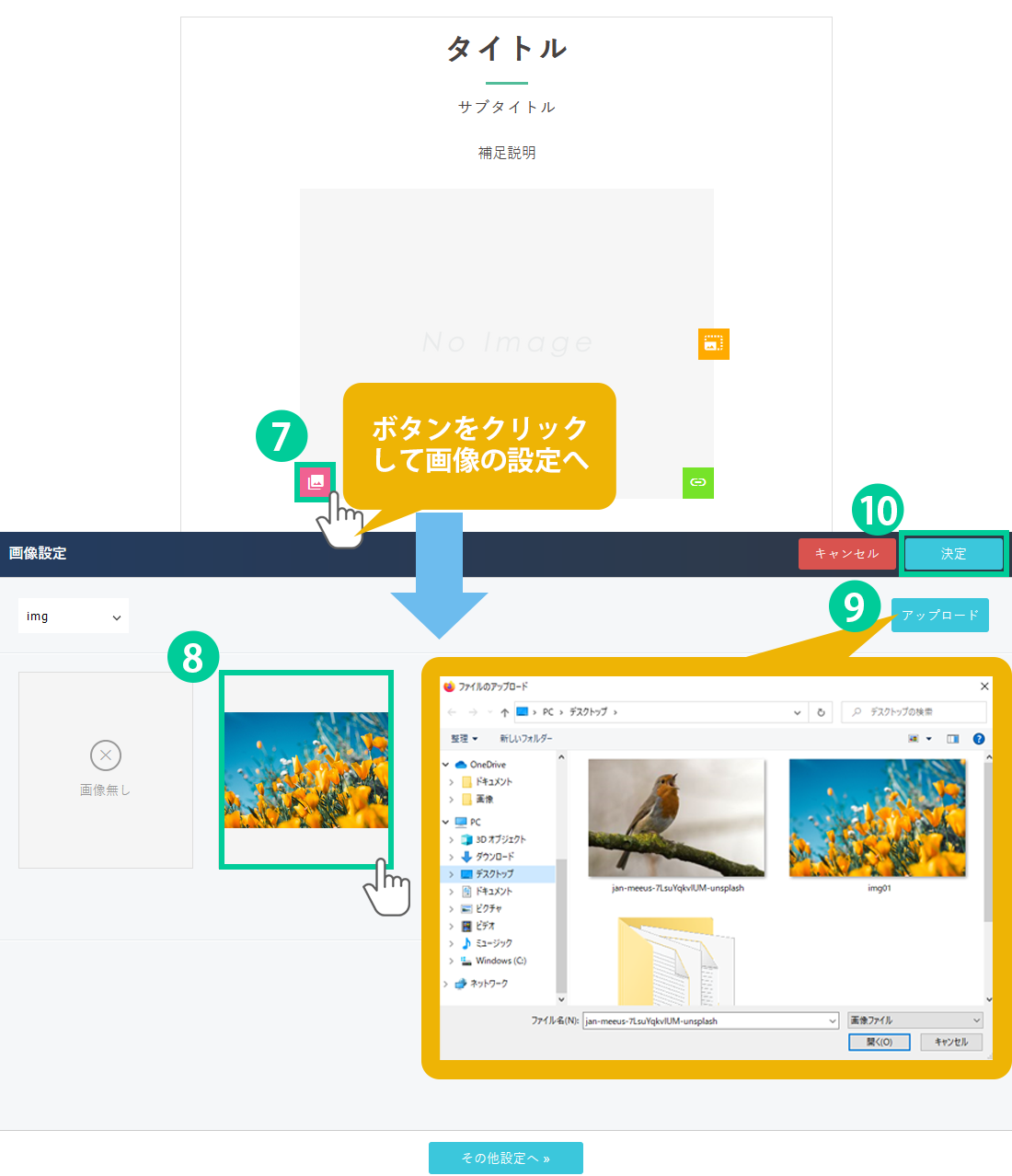Collapse the OneDrive tree node
1012x1176 pixels.
click(446, 765)
